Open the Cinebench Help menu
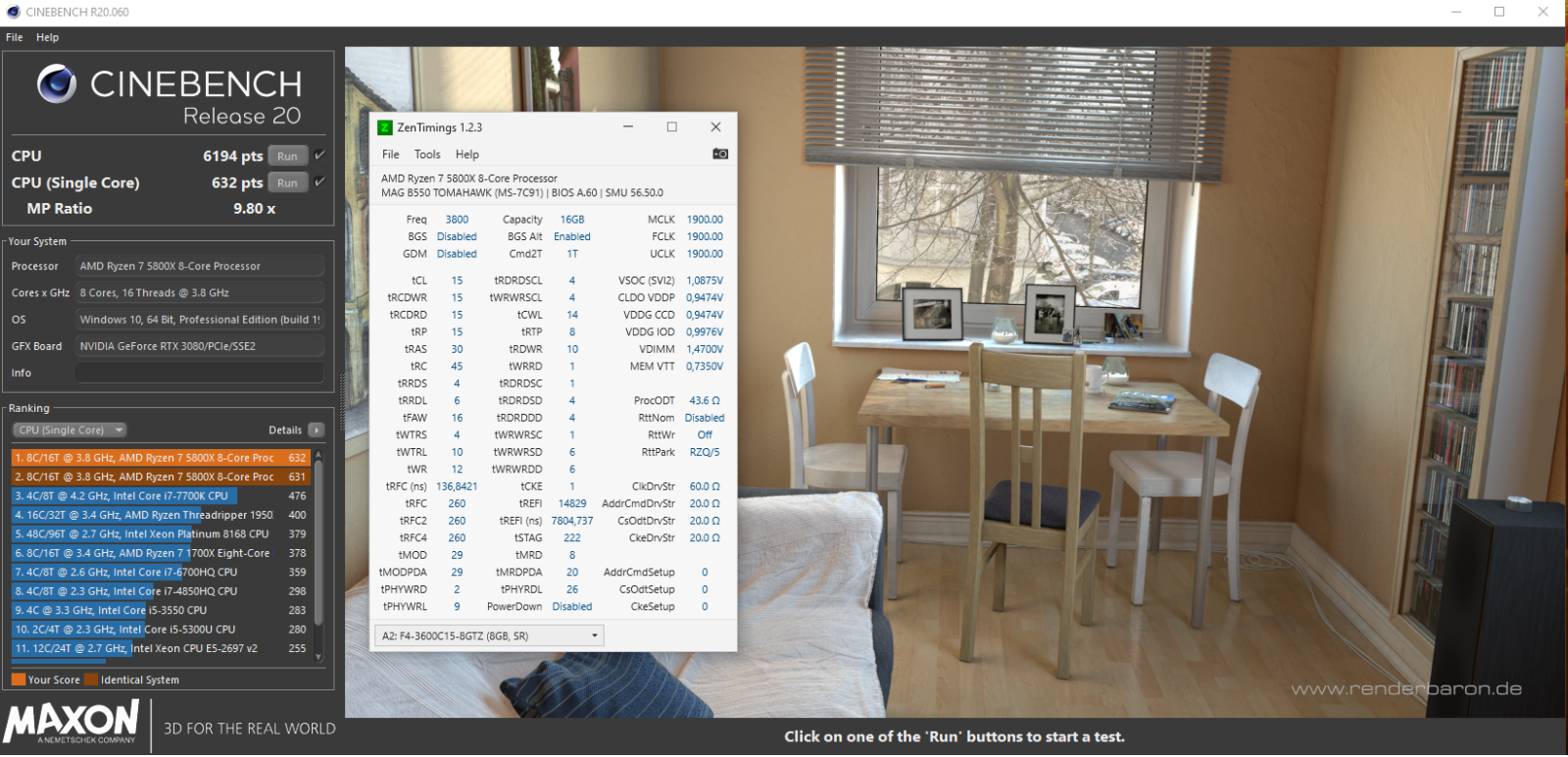 (47, 37)
